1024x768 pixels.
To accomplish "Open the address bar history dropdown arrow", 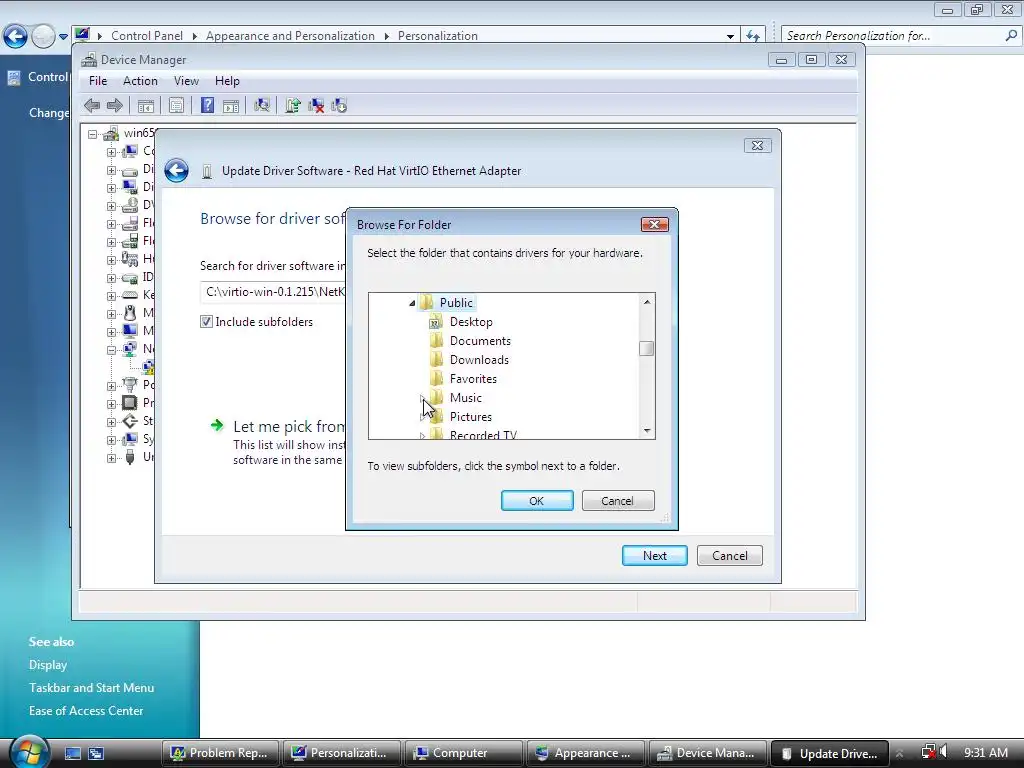I will tap(730, 36).
